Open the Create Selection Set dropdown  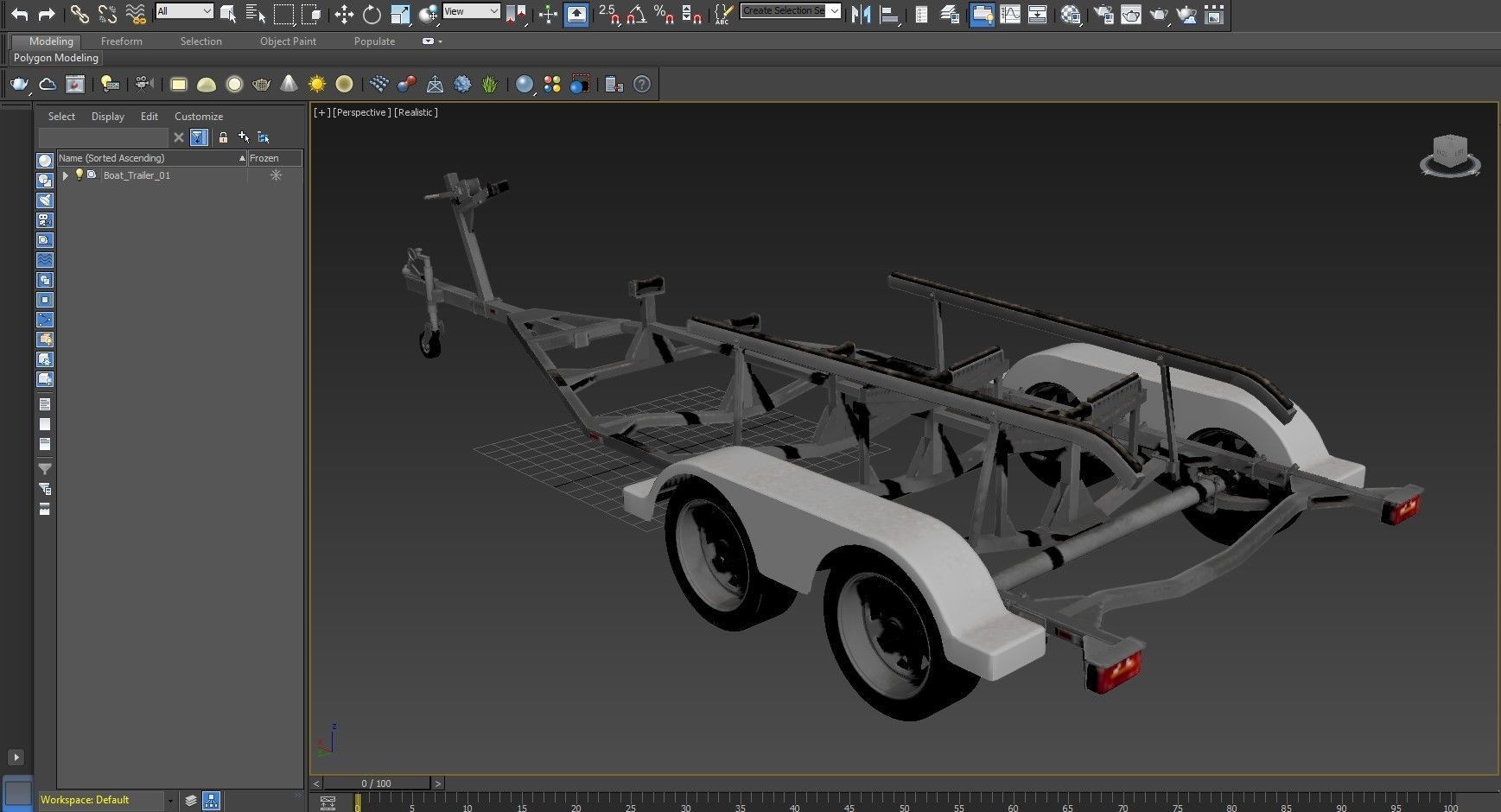click(791, 11)
